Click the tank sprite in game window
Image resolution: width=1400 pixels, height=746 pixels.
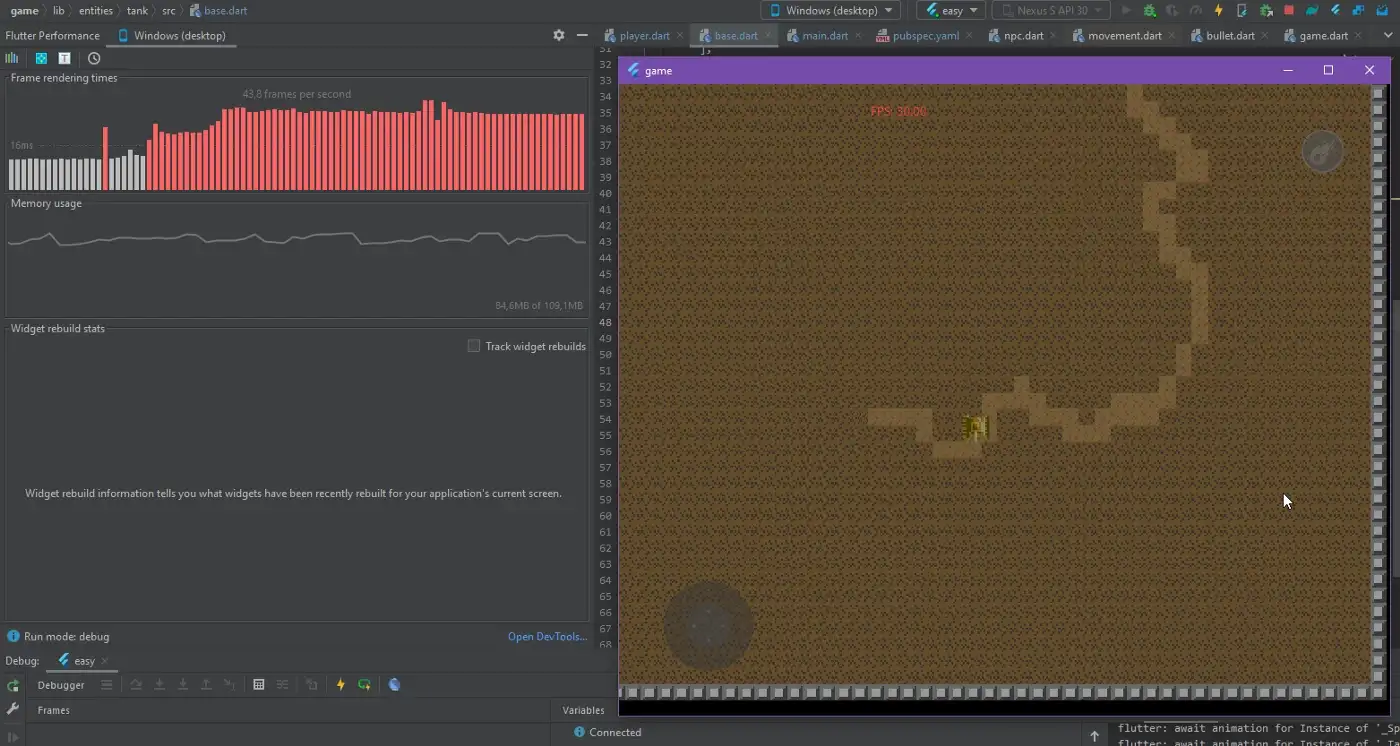pos(975,428)
